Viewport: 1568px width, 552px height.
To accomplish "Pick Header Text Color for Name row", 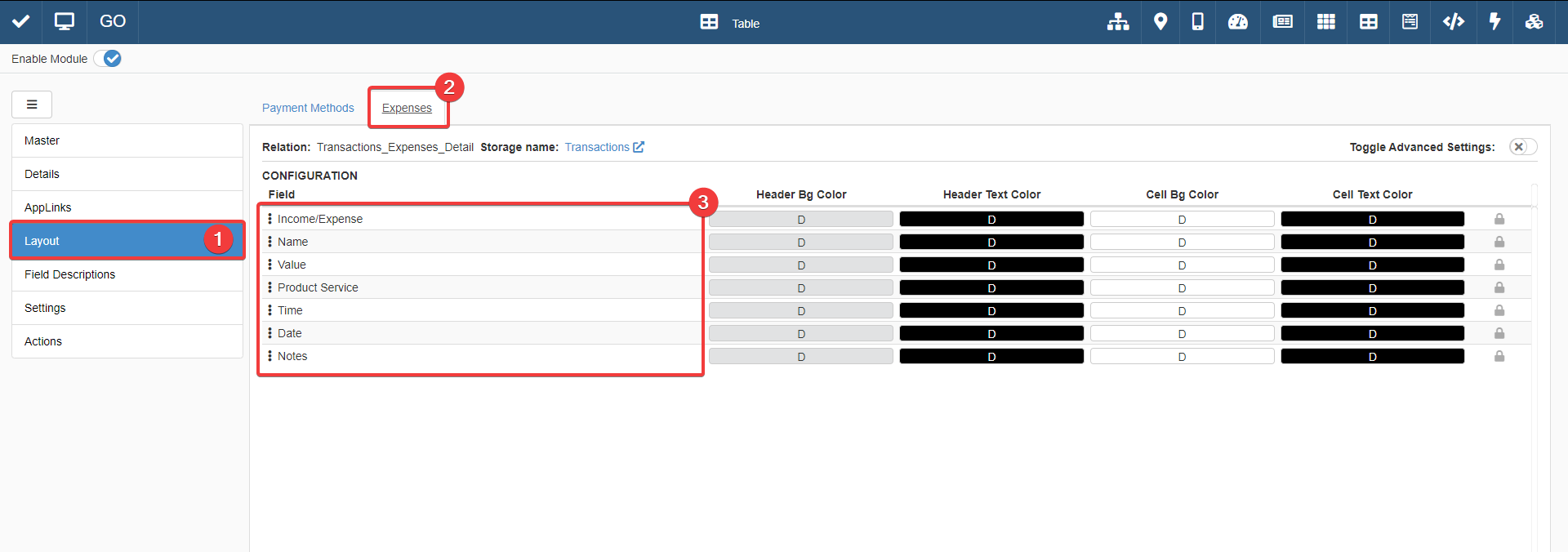I will 991,243.
